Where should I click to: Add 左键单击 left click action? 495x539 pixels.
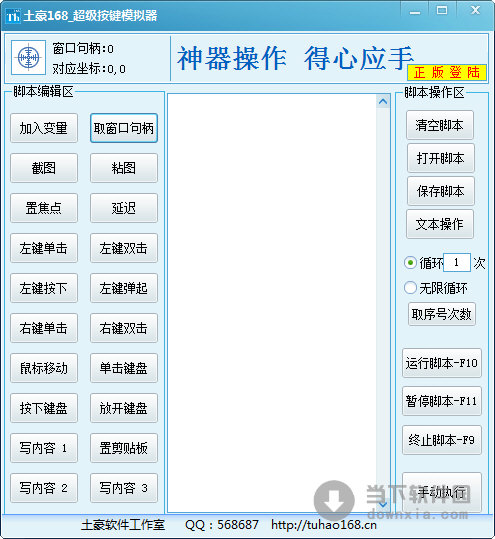coord(44,248)
